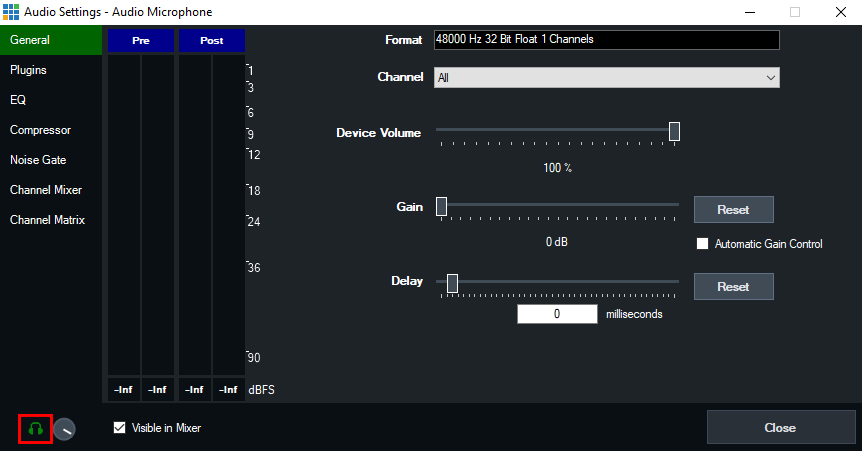Select the General tab
Image resolution: width=862 pixels, height=451 pixels.
(x=30, y=40)
